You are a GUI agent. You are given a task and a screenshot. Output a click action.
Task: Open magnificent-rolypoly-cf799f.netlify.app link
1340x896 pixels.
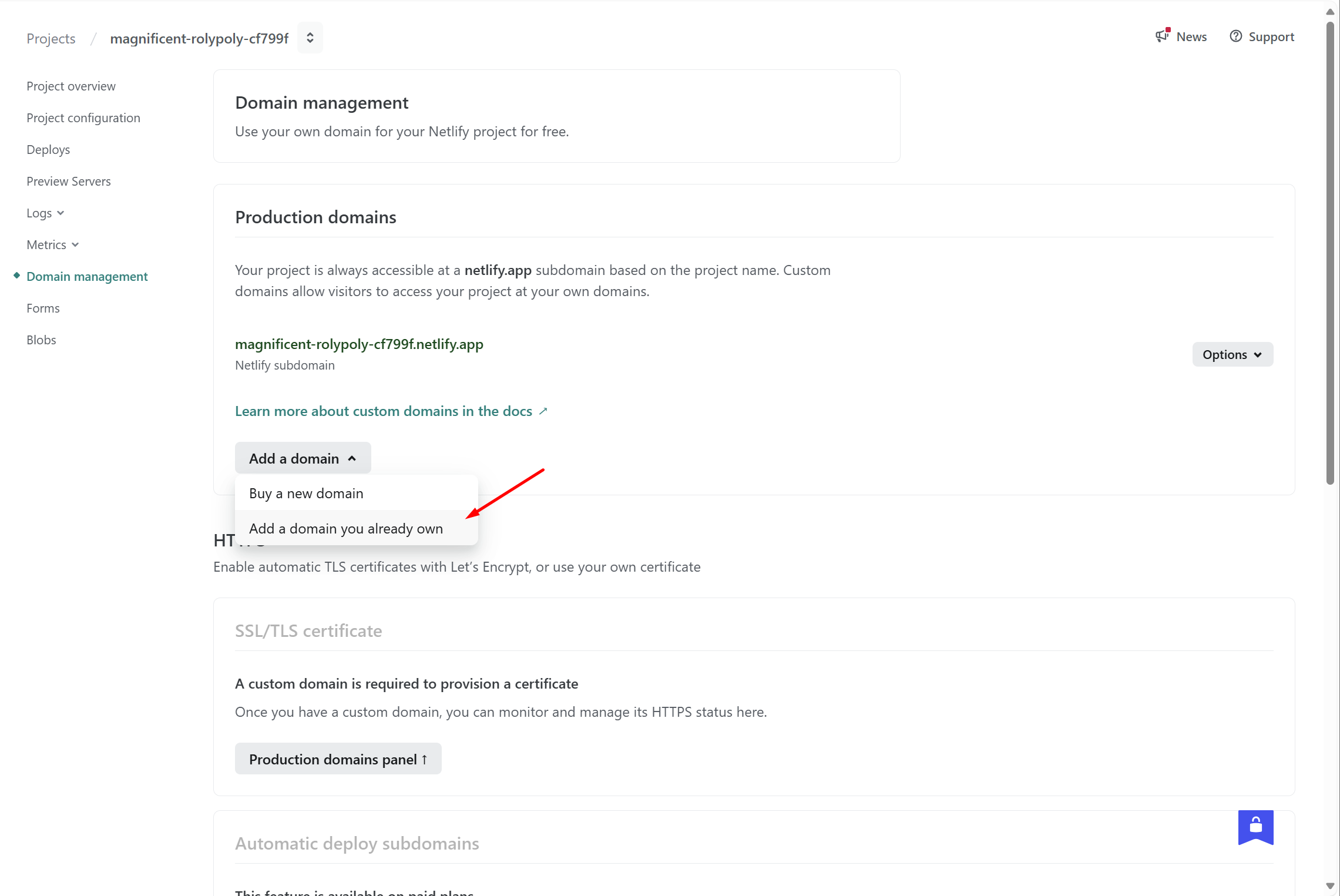[x=359, y=344]
